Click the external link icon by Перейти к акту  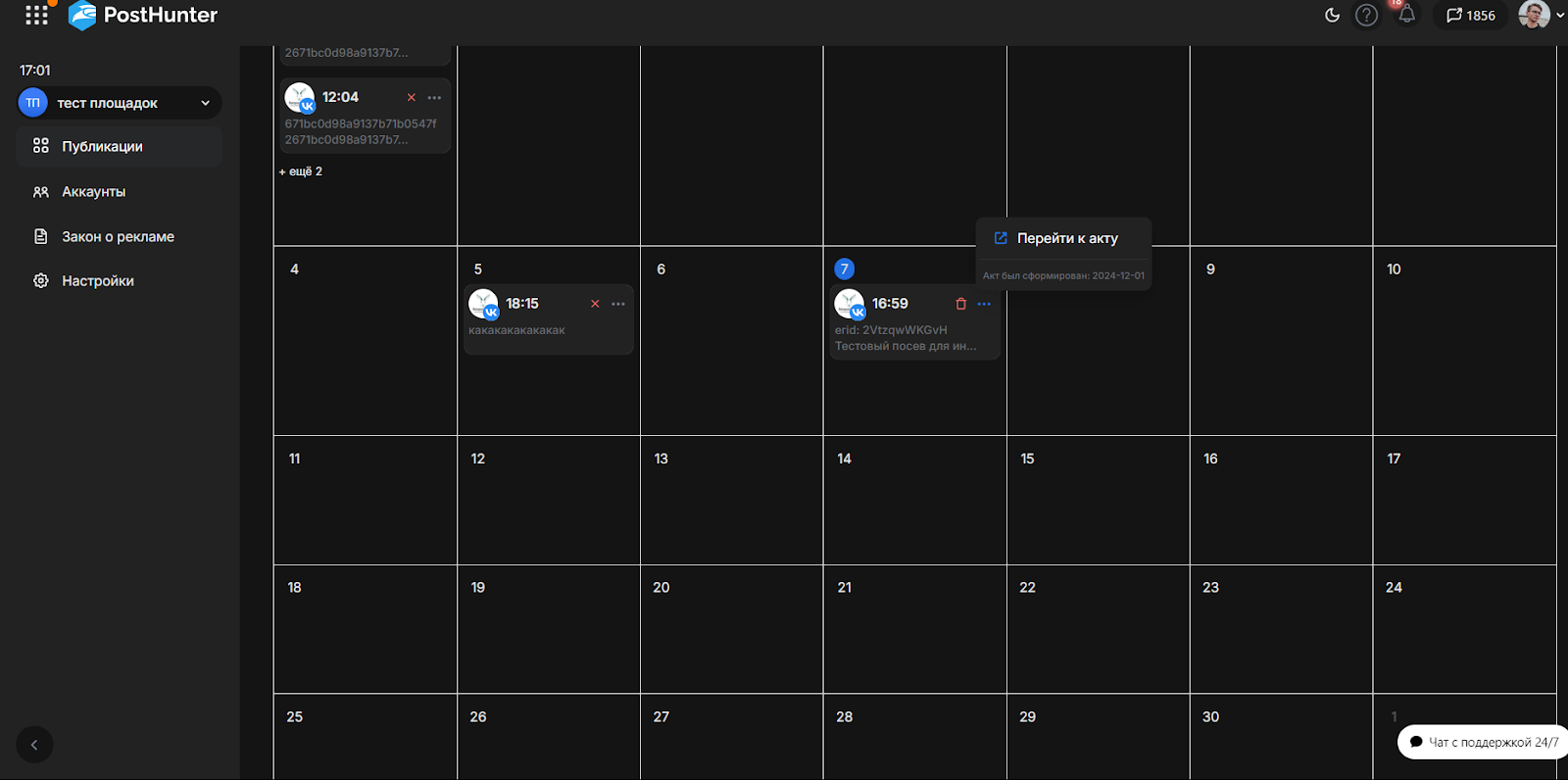tap(1001, 238)
